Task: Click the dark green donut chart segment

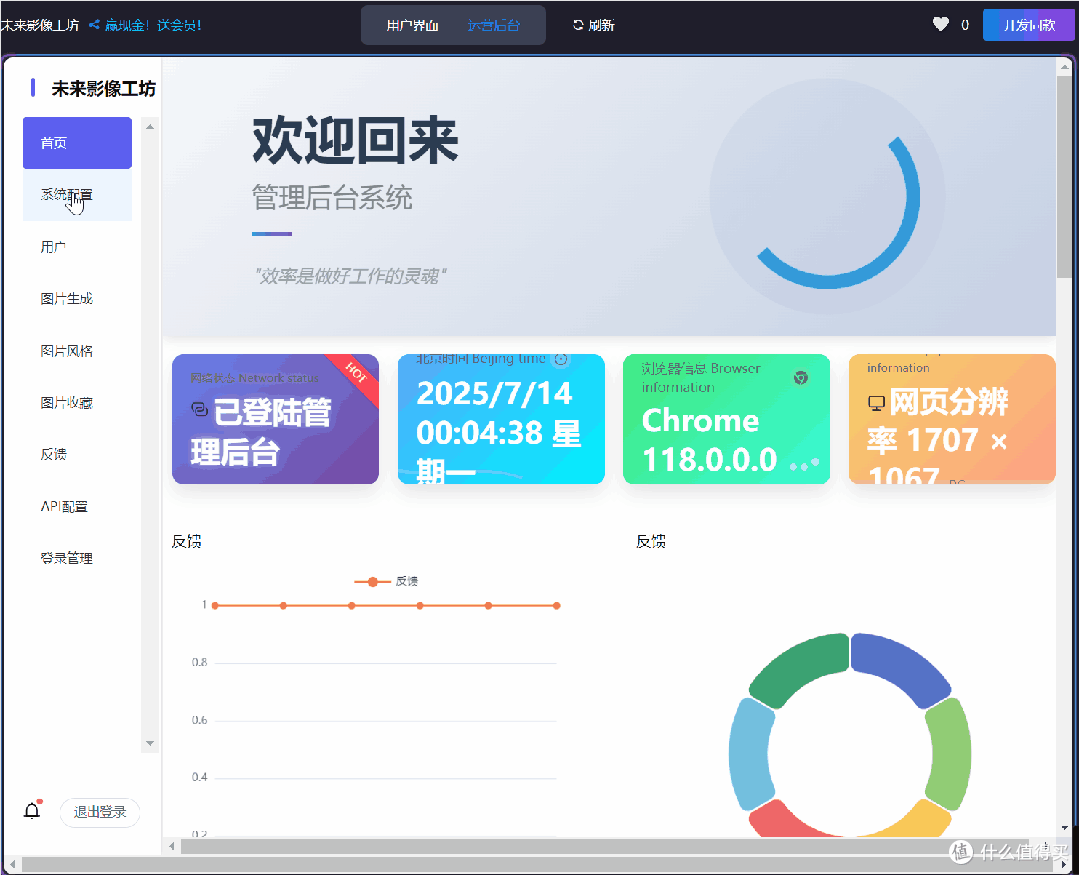Action: tap(797, 667)
